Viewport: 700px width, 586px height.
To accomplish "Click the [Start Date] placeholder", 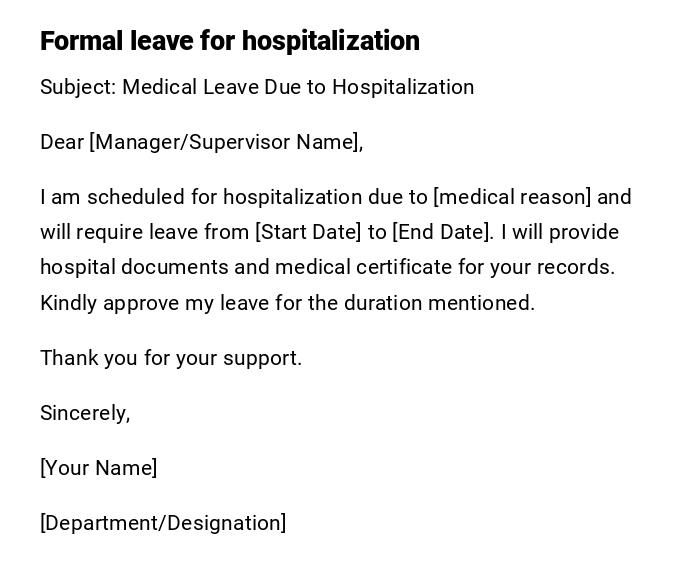I will click(308, 232).
